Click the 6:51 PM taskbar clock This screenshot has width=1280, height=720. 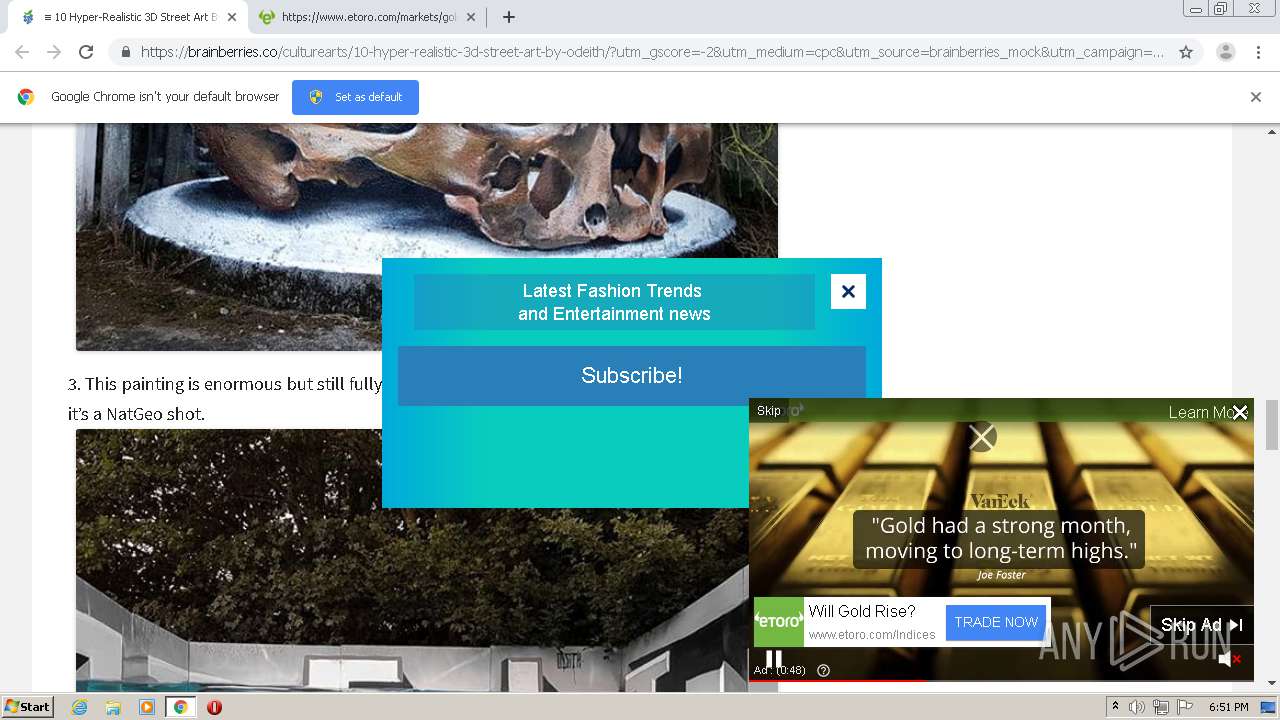1228,707
